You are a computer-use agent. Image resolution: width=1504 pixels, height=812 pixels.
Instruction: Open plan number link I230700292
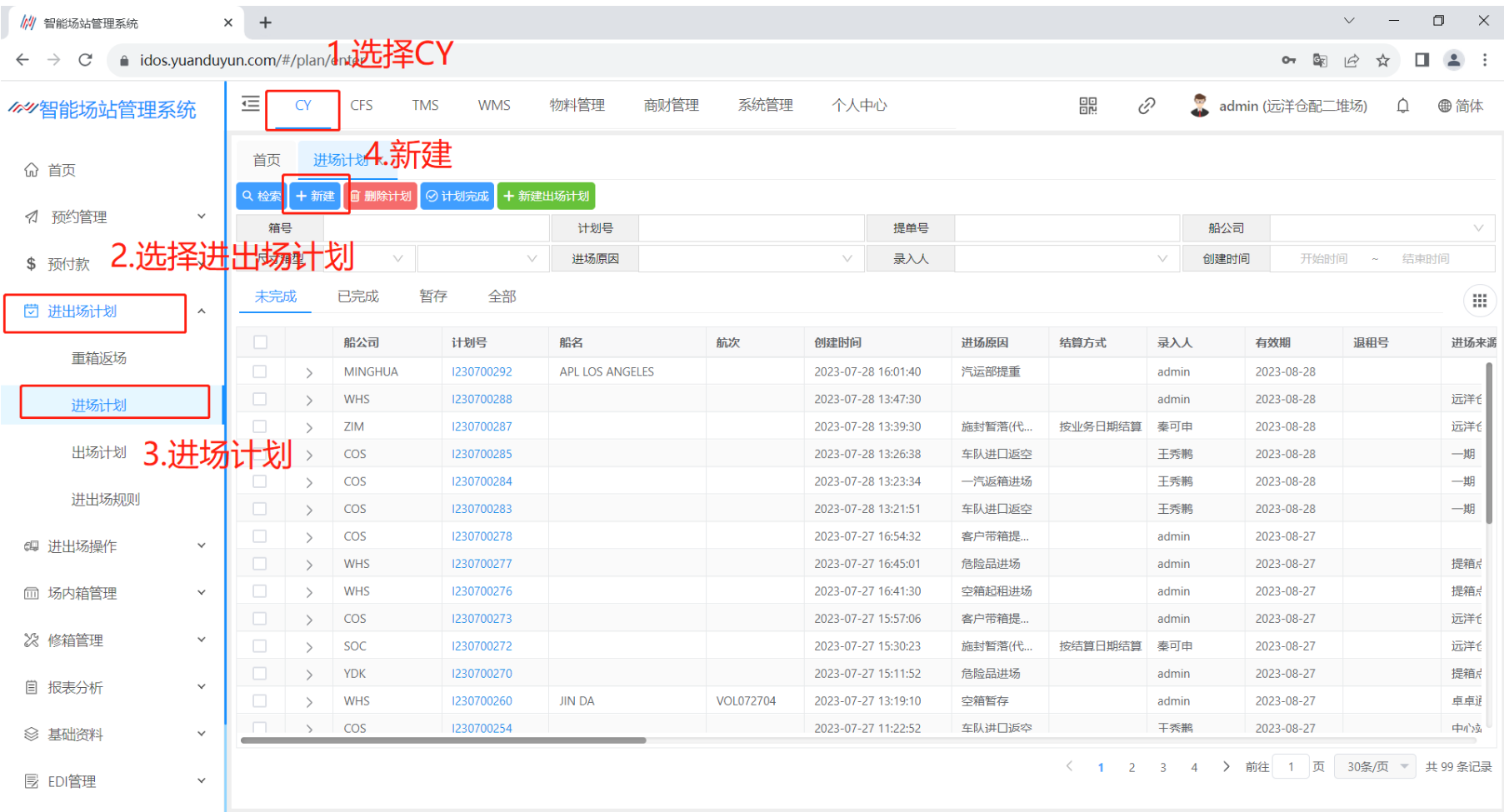(482, 372)
